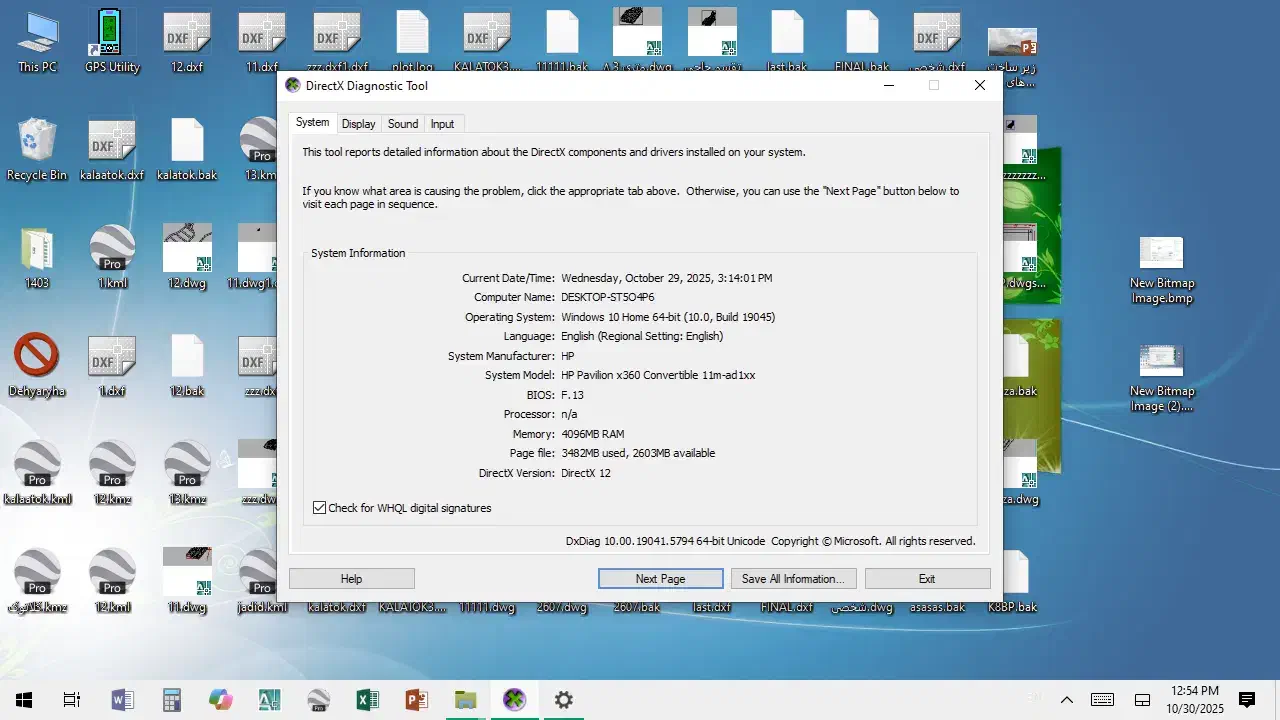
Task: Open the Recycle Bin desktop icon
Action: pyautogui.click(x=37, y=150)
